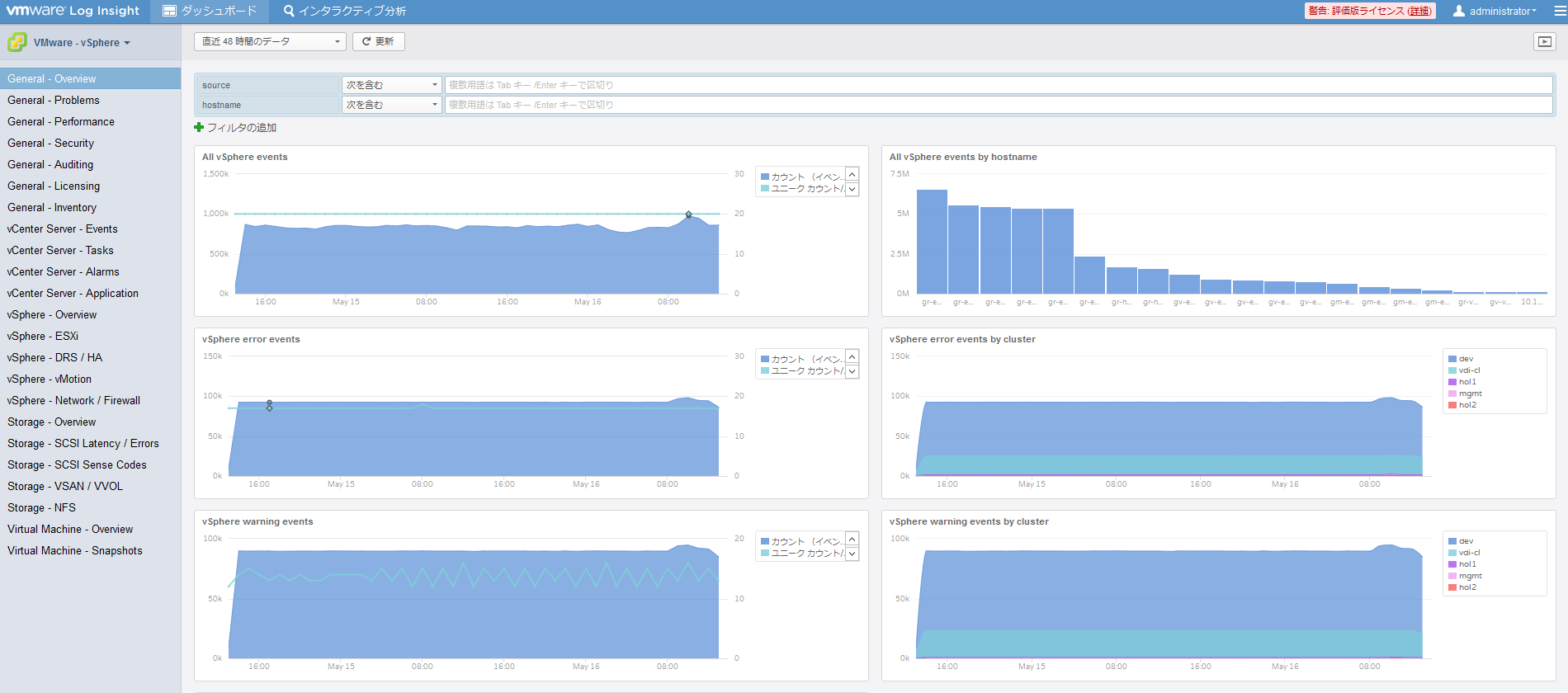Open Storage - SCSI Sense Codes dashboard

click(91, 464)
